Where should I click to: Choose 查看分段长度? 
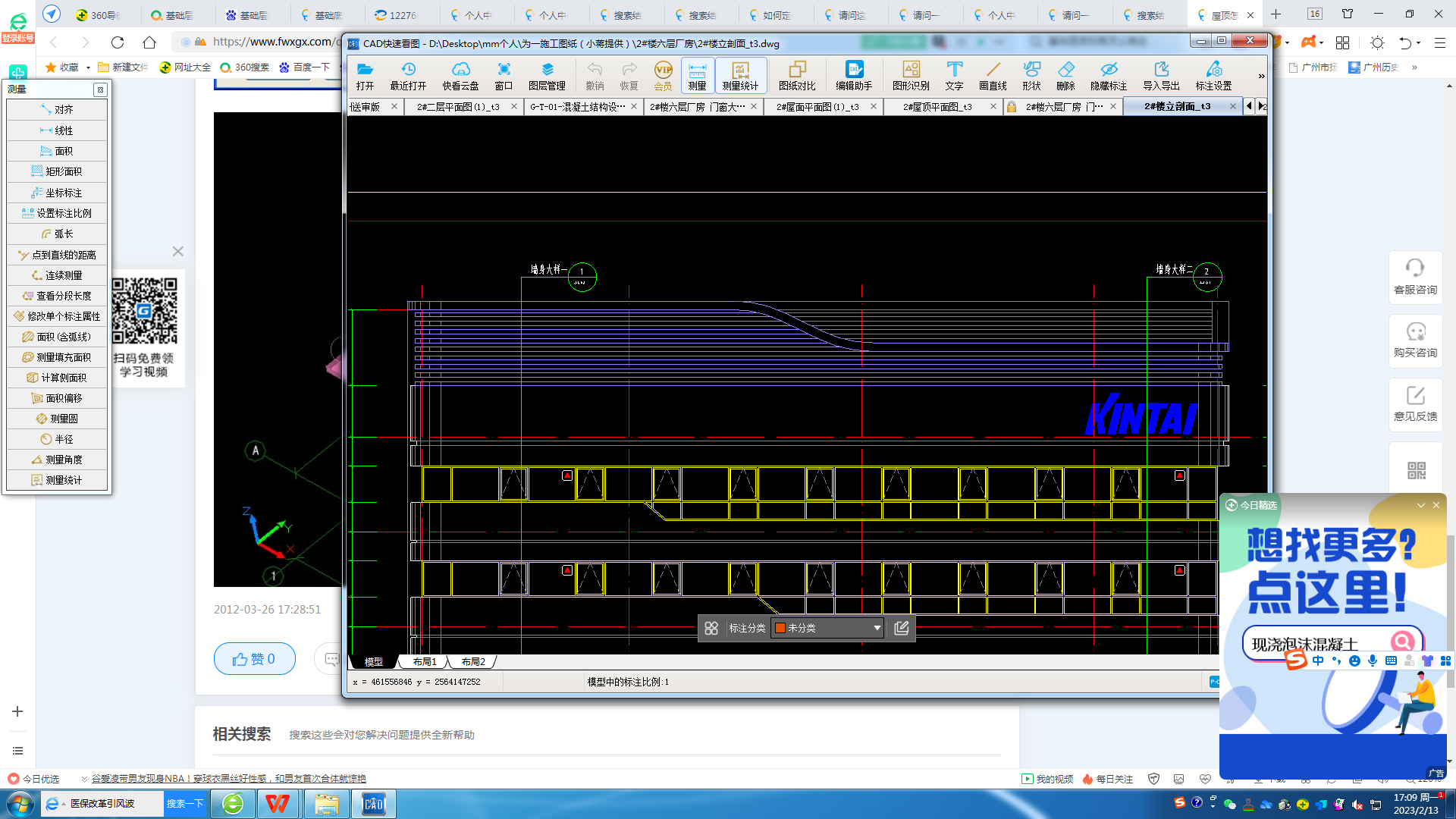click(x=57, y=296)
